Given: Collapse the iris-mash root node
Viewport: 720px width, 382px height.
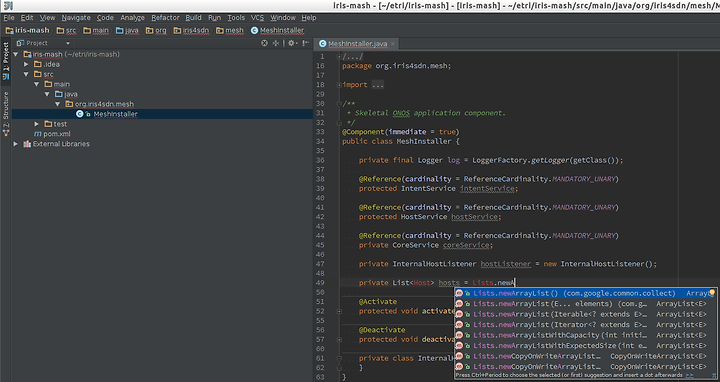Looking at the screenshot, I should click(16, 54).
